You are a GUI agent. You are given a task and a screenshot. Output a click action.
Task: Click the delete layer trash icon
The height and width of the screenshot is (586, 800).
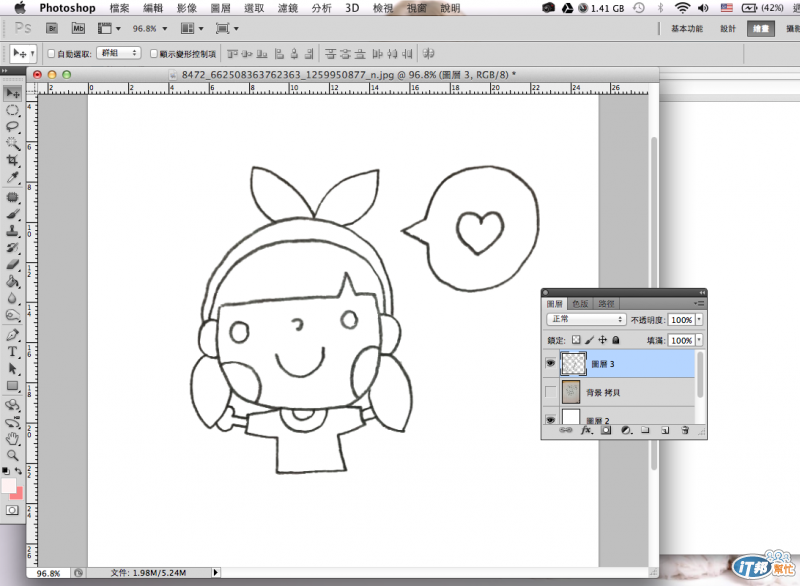(x=685, y=430)
